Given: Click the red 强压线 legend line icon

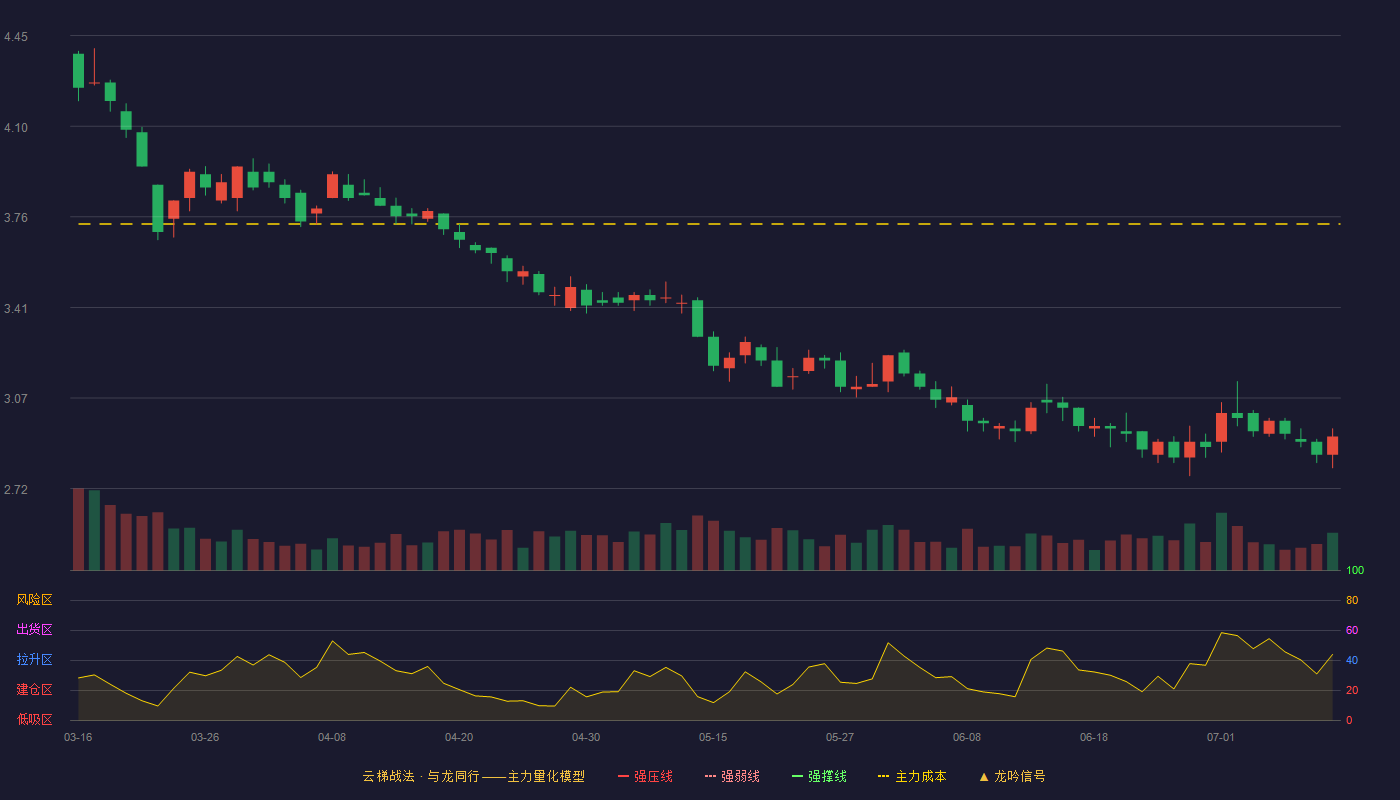Looking at the screenshot, I should [623, 776].
